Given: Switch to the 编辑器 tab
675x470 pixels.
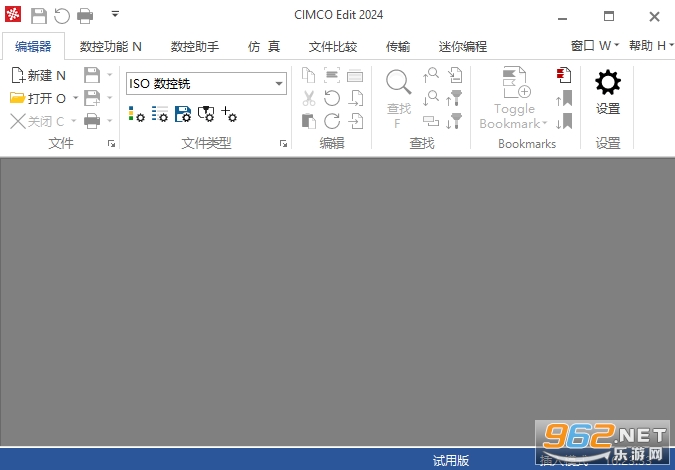Looking at the screenshot, I should 33,46.
